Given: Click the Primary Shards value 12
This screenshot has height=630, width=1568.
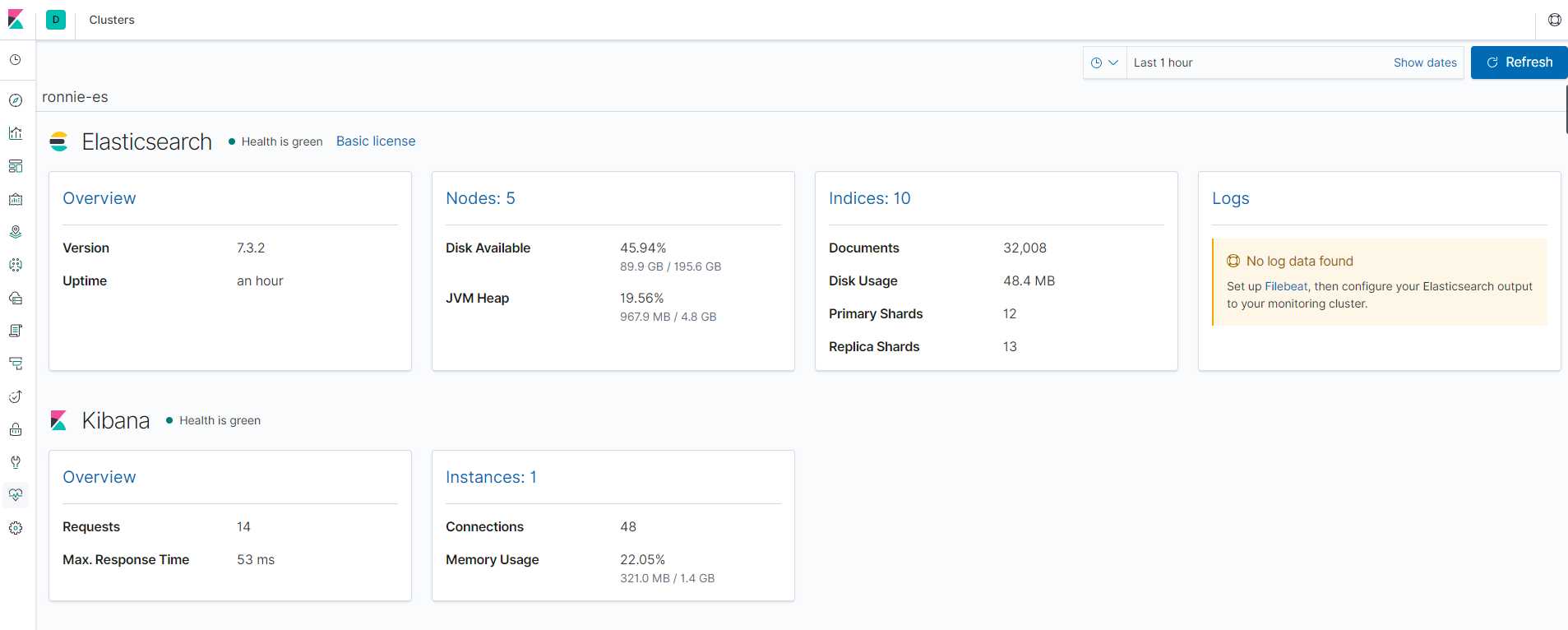Looking at the screenshot, I should (x=1010, y=313).
